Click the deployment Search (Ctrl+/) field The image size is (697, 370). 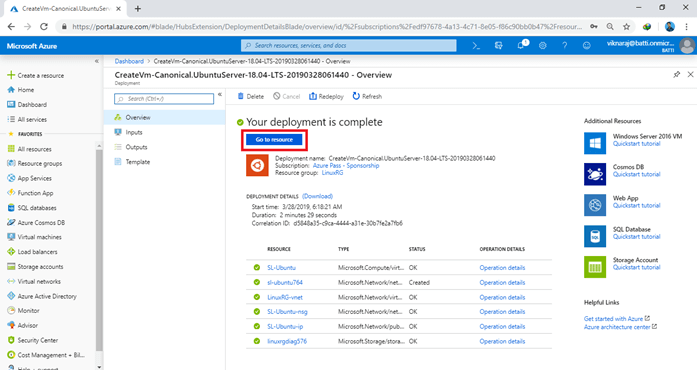[164, 99]
